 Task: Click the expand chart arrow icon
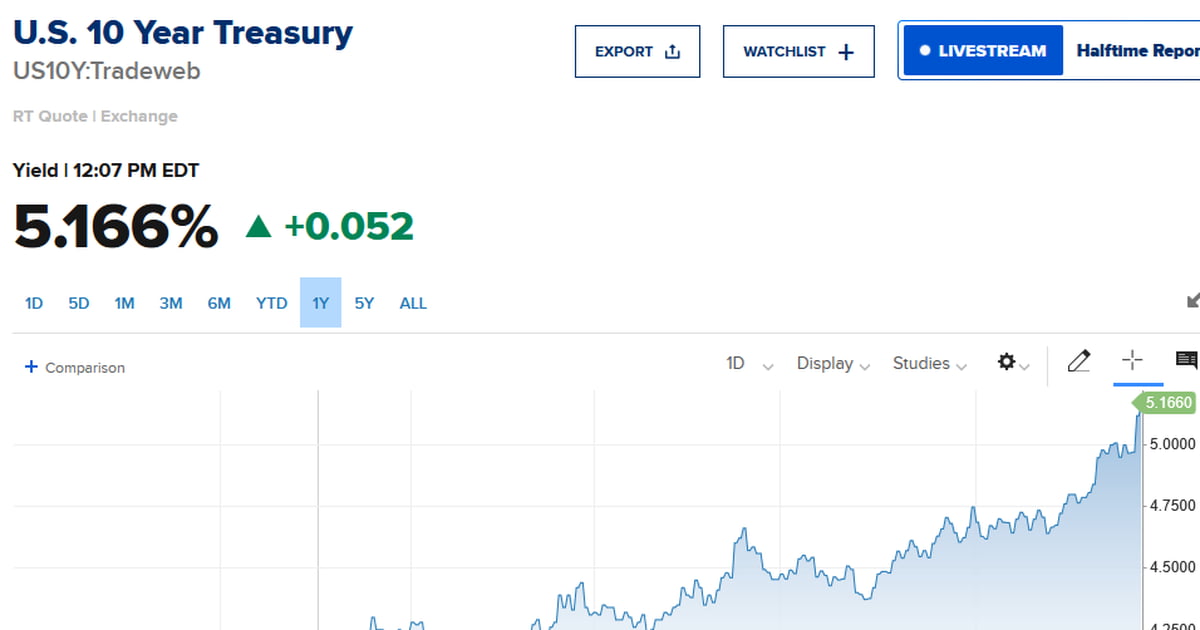[1192, 300]
